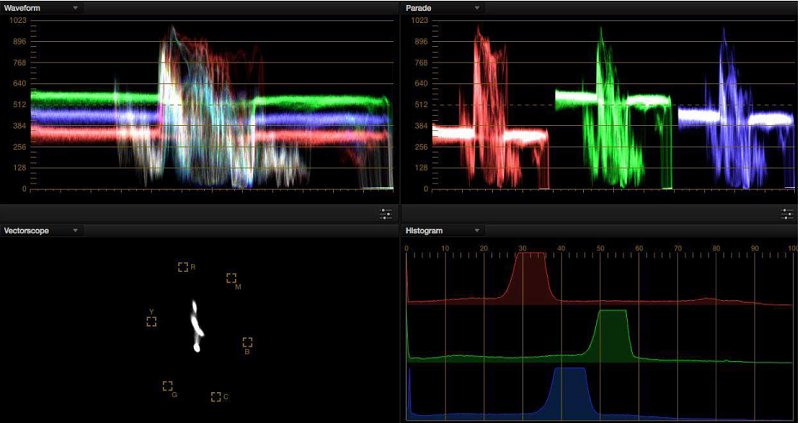Click the red (R) target box in Vectorscope
This screenshot has width=800, height=423.
click(x=182, y=267)
